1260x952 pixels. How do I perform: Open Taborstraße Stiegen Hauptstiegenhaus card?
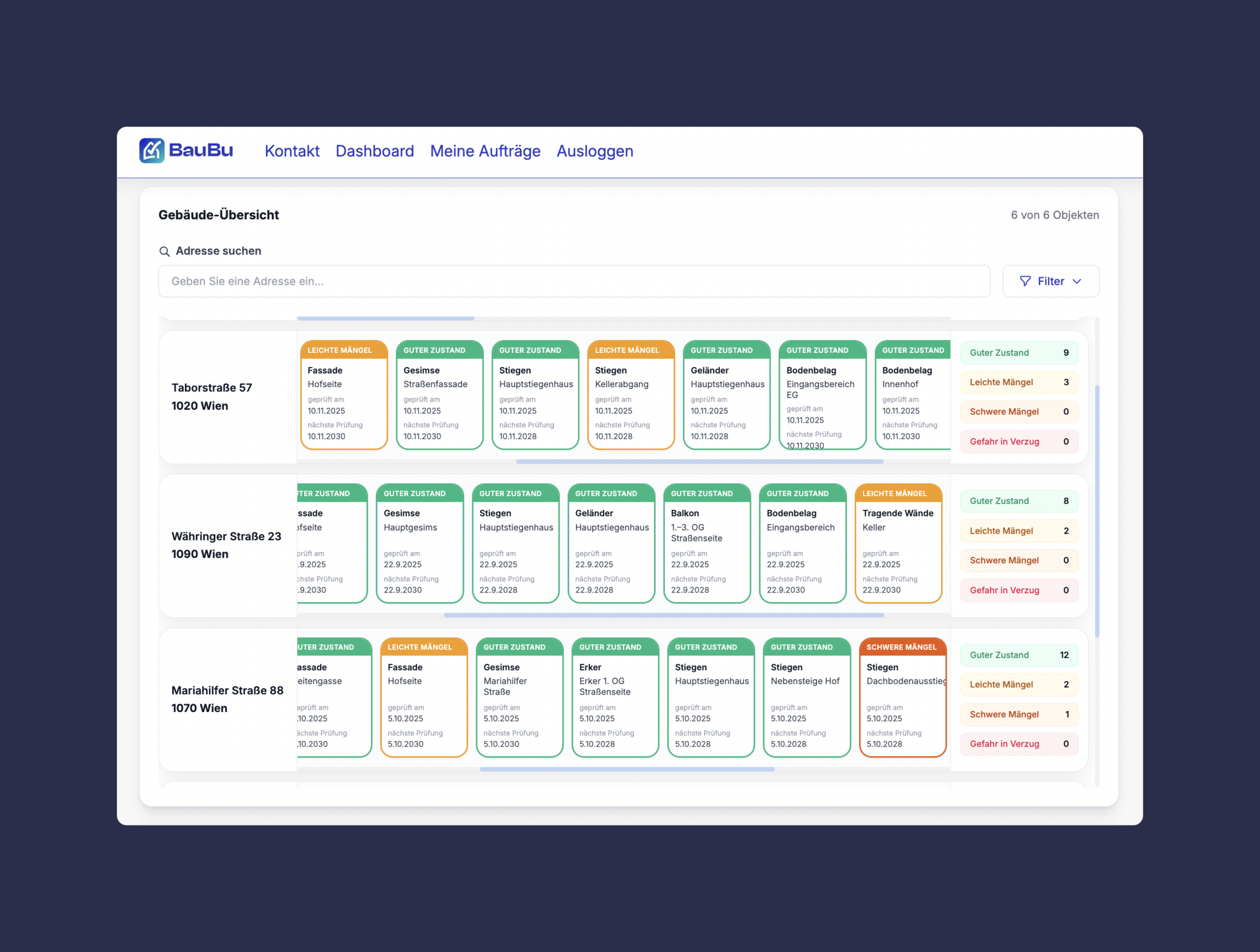[x=535, y=395]
